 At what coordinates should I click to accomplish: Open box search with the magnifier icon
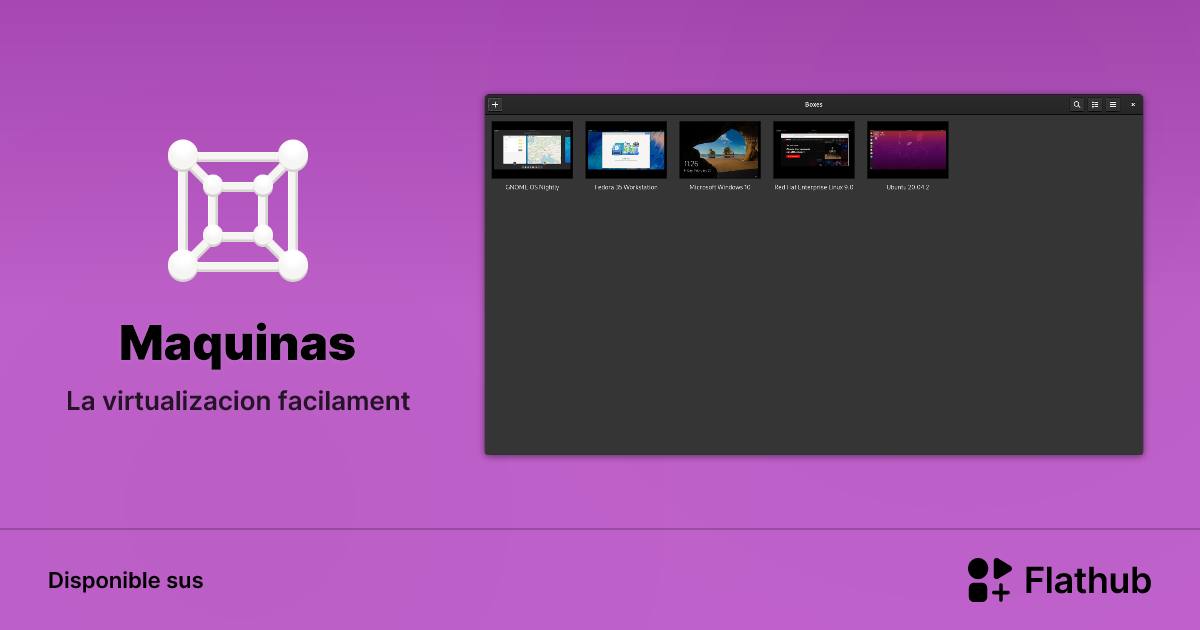1077,104
